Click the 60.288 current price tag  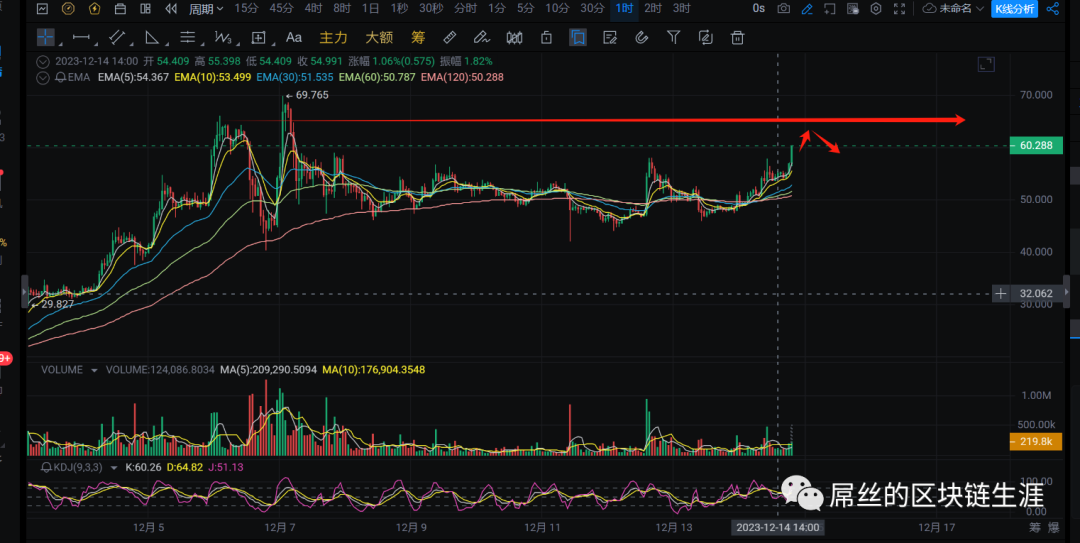[x=1036, y=145]
